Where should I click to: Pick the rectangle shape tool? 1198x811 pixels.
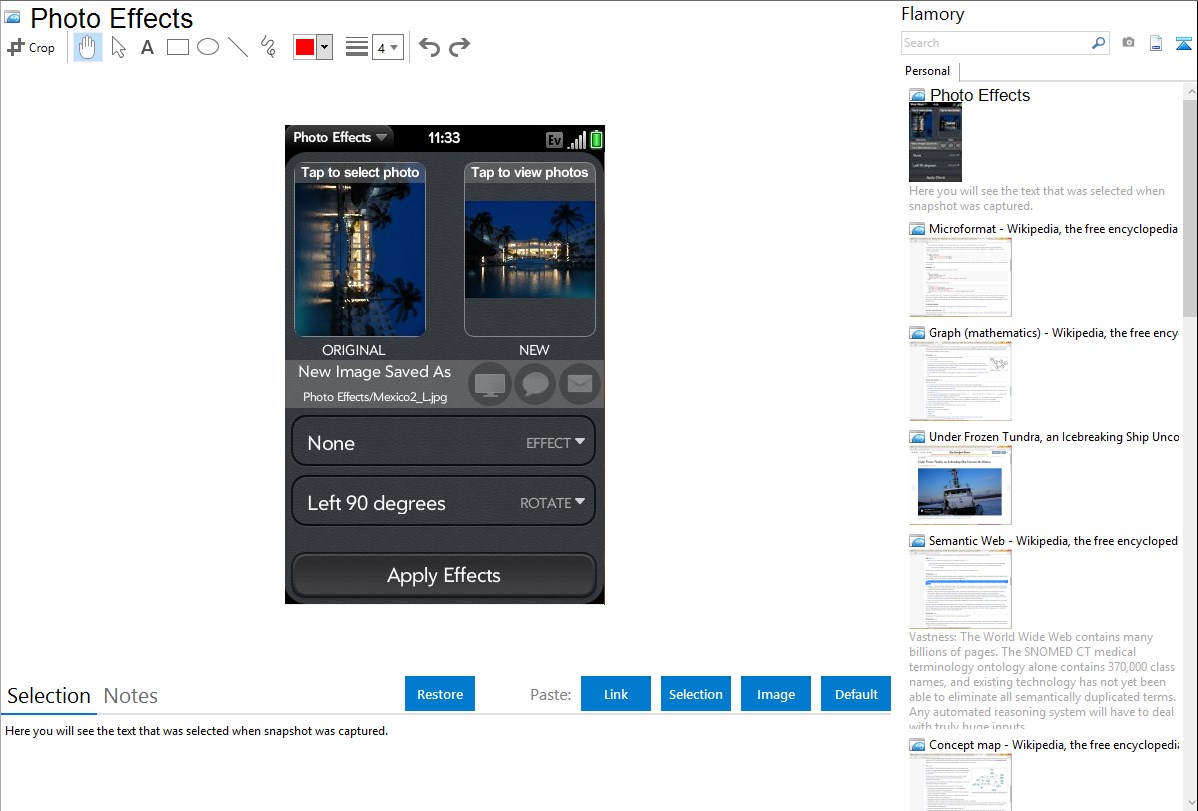(x=177, y=47)
